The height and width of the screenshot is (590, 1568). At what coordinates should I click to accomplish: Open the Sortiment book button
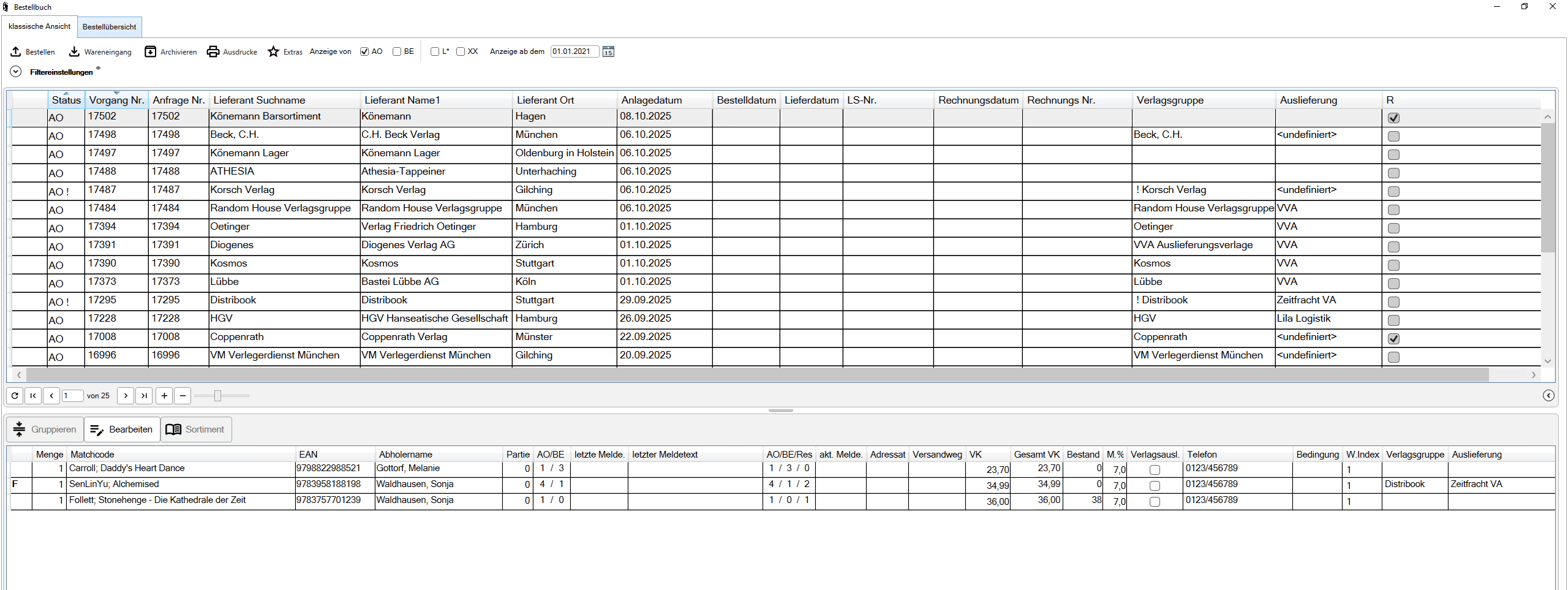coord(196,429)
